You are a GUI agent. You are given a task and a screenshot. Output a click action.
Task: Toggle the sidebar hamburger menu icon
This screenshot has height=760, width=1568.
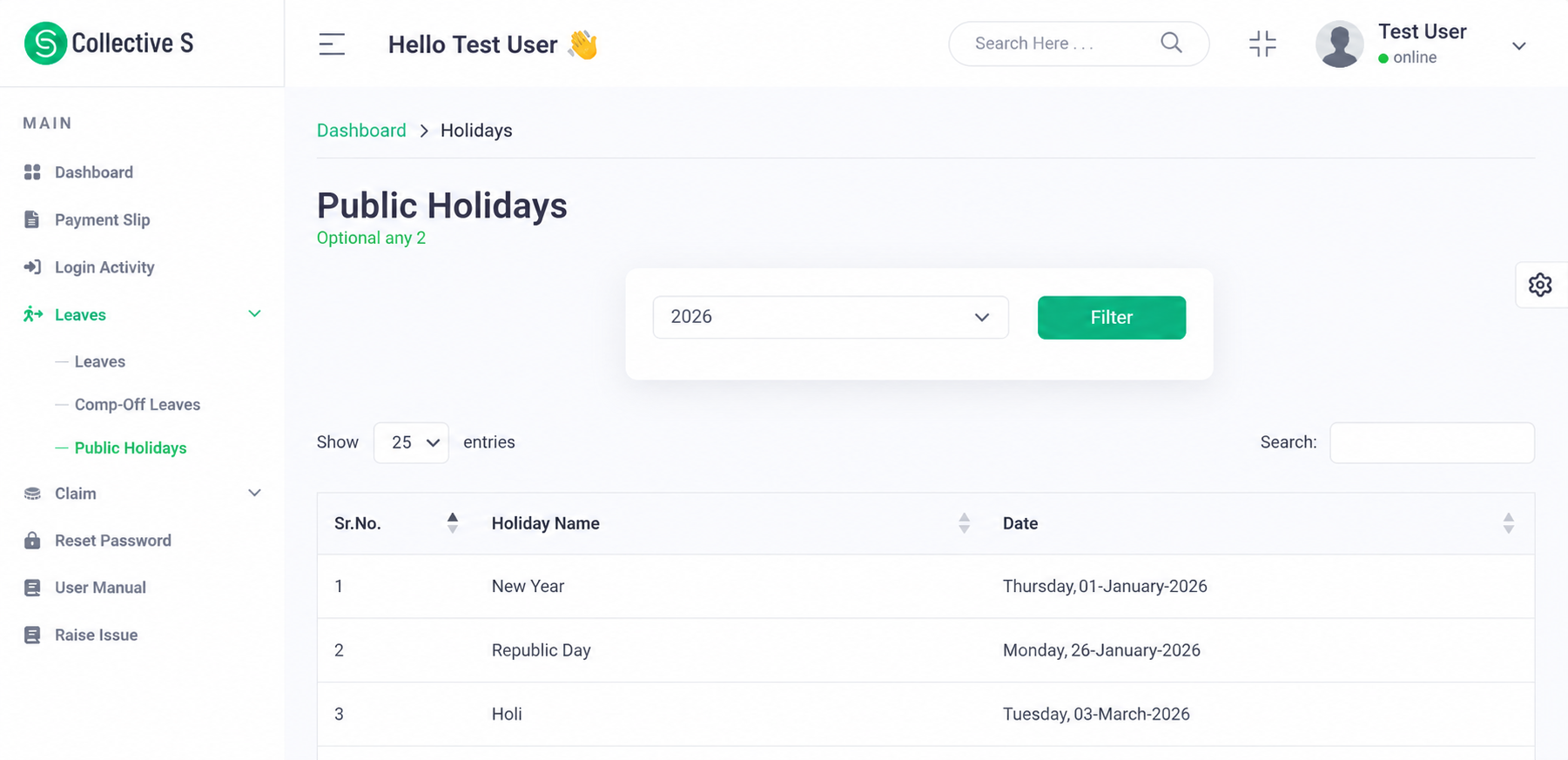click(x=332, y=44)
